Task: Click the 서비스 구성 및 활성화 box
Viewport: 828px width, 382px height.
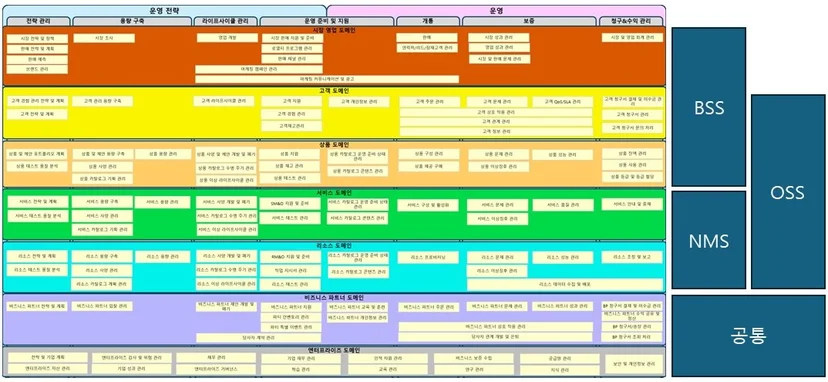Action: coord(428,206)
